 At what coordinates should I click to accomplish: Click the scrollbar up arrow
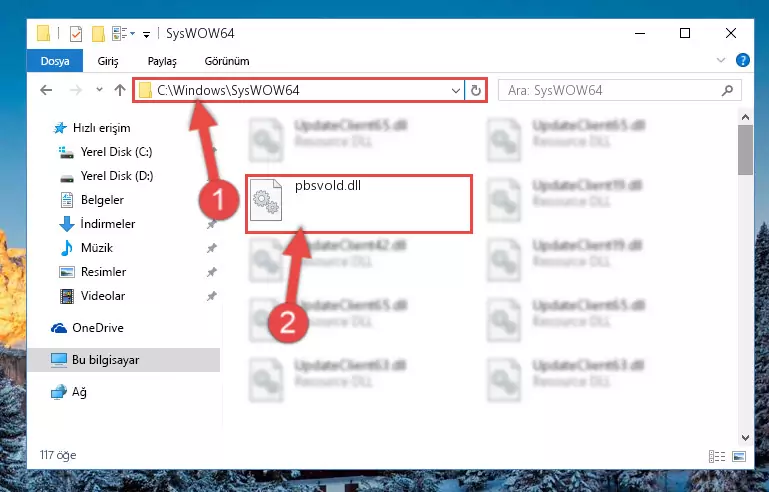(x=745, y=117)
